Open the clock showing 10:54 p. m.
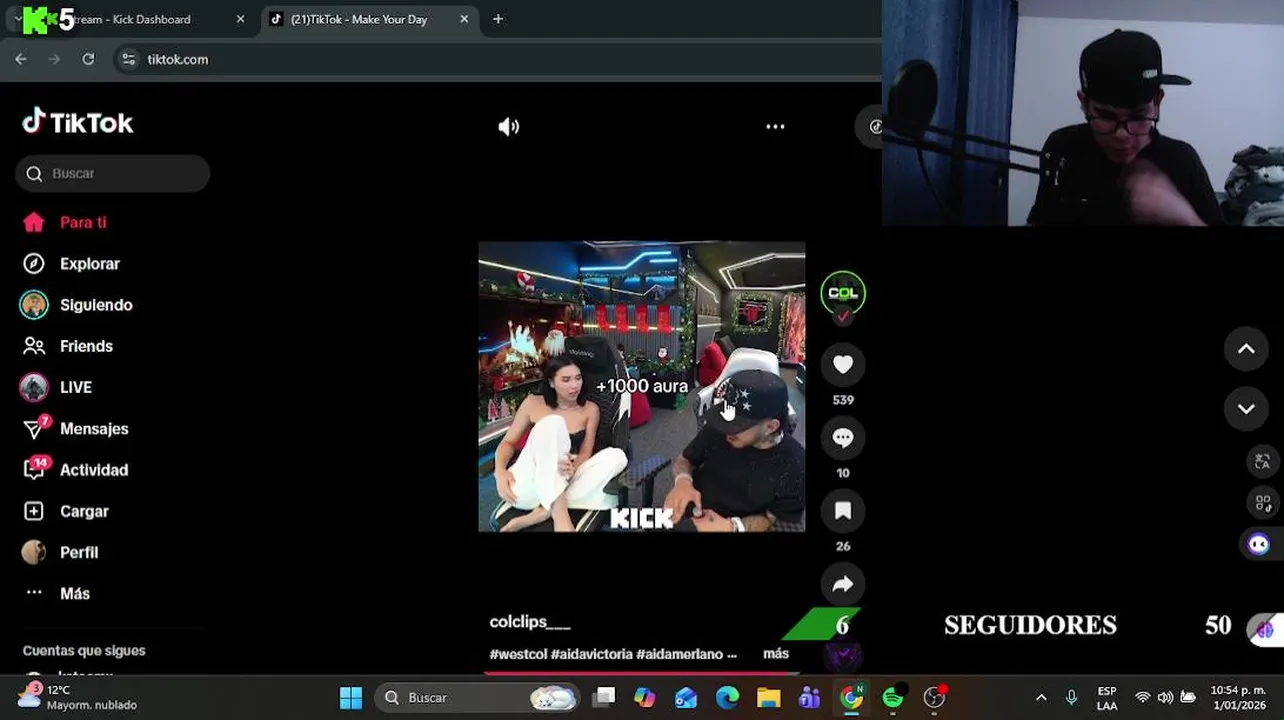Screen dimensions: 1284x720 (1239, 697)
